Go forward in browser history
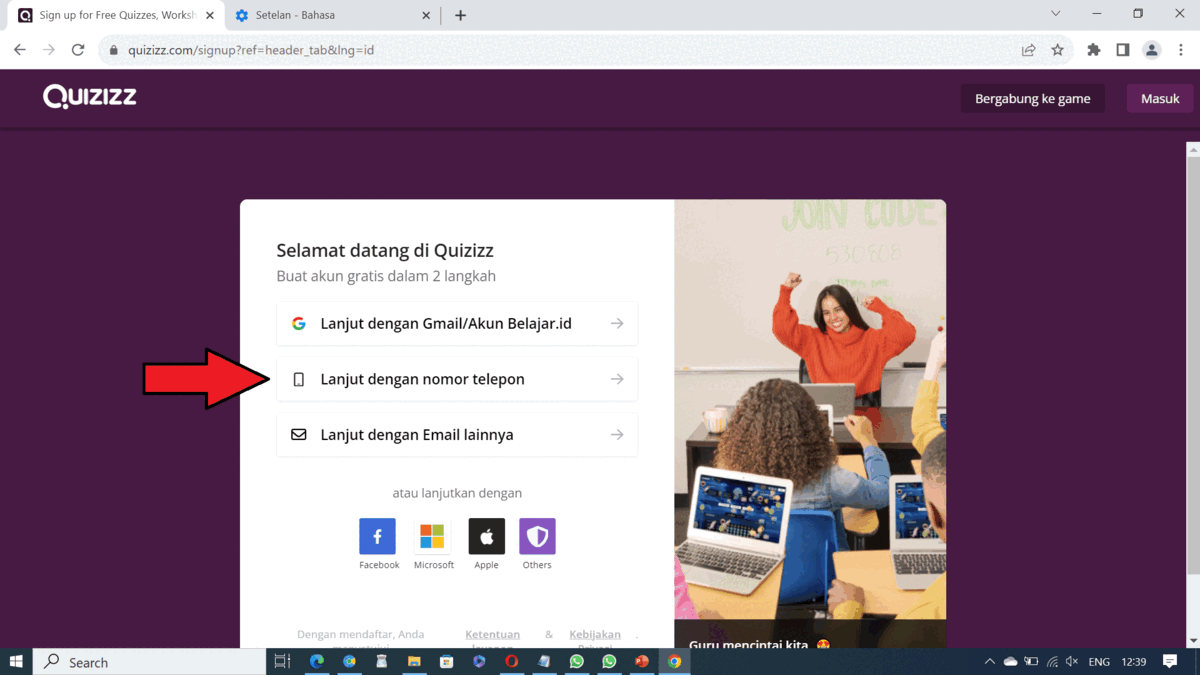 (x=49, y=50)
